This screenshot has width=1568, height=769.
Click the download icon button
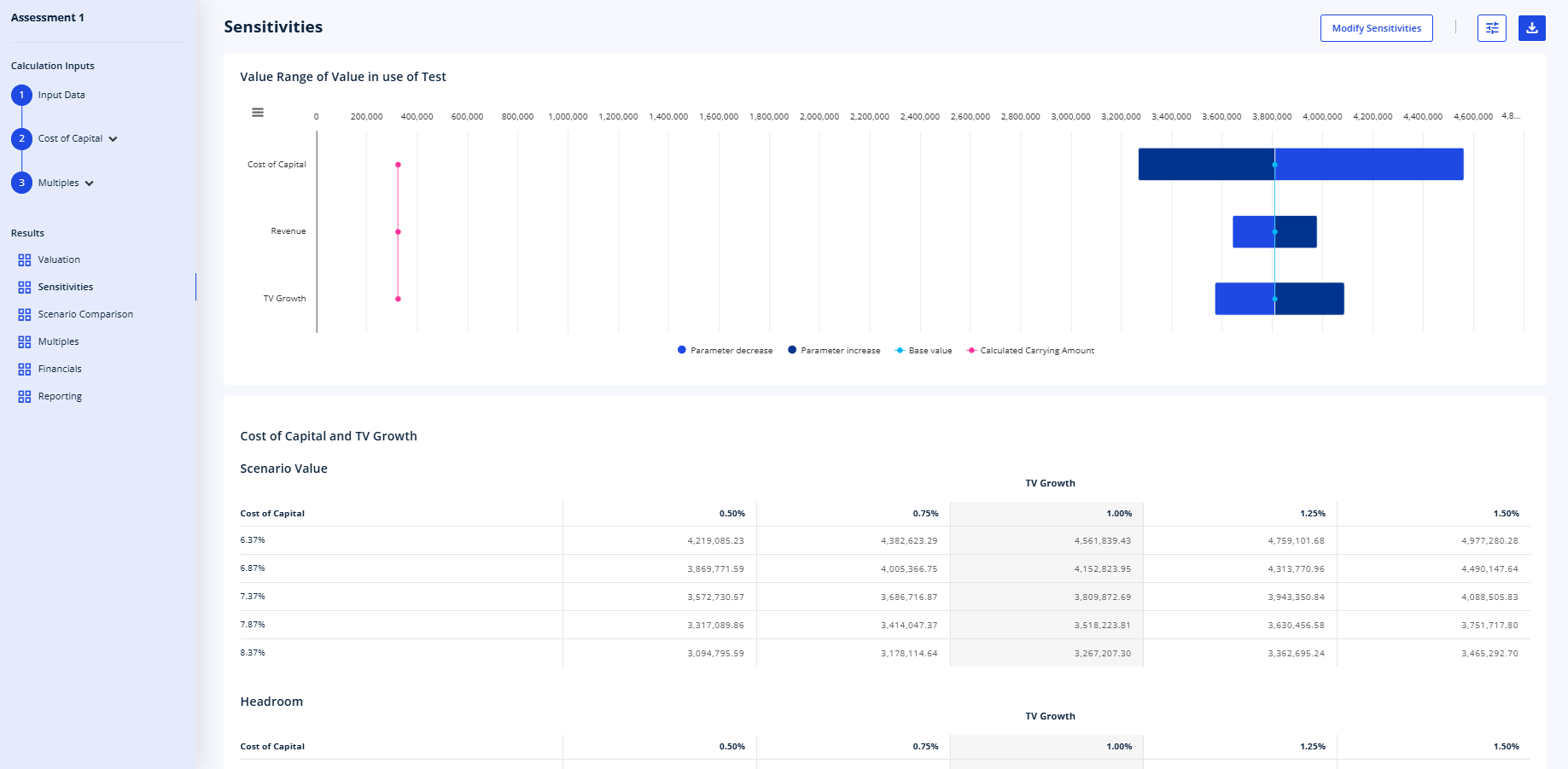pos(1532,28)
